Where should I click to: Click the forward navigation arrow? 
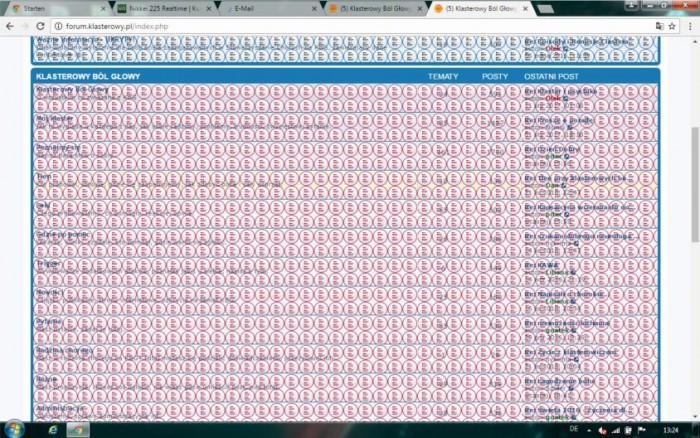click(25, 25)
